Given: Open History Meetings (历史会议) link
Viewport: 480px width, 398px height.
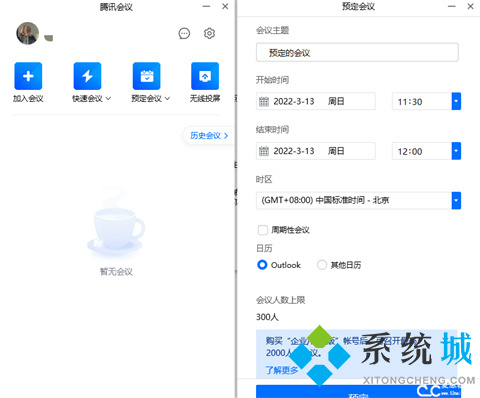Looking at the screenshot, I should [209, 136].
